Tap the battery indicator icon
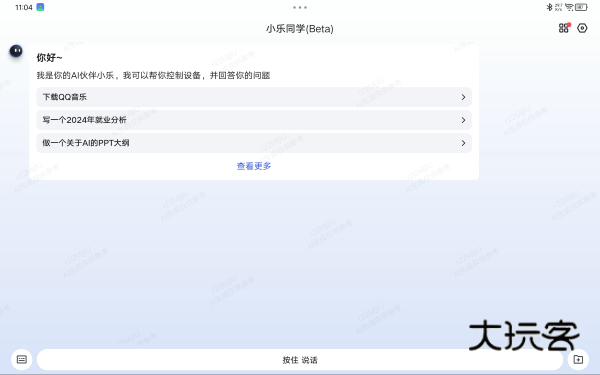Viewport: 600px width, 375px height. tap(581, 7)
